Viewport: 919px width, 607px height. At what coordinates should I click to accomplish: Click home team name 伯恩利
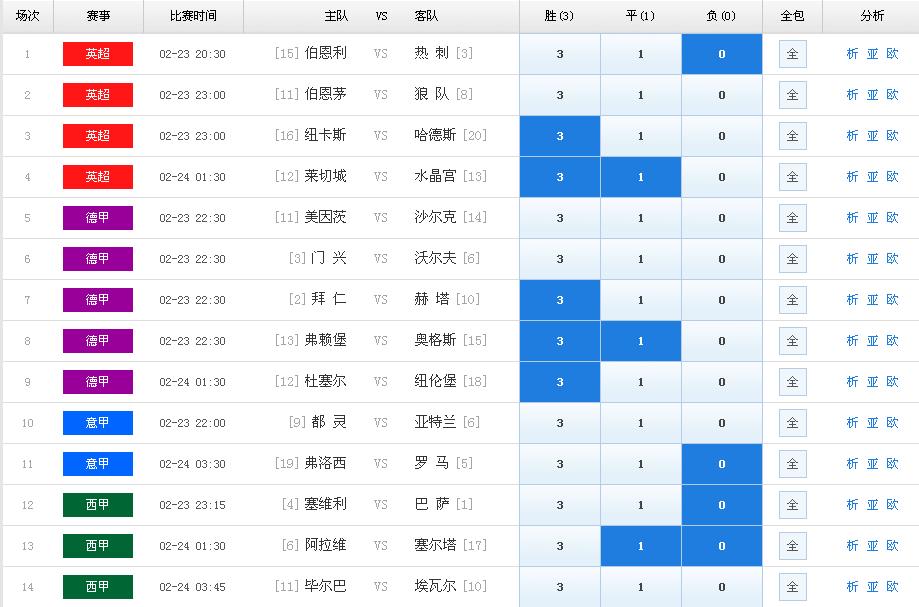tap(326, 53)
